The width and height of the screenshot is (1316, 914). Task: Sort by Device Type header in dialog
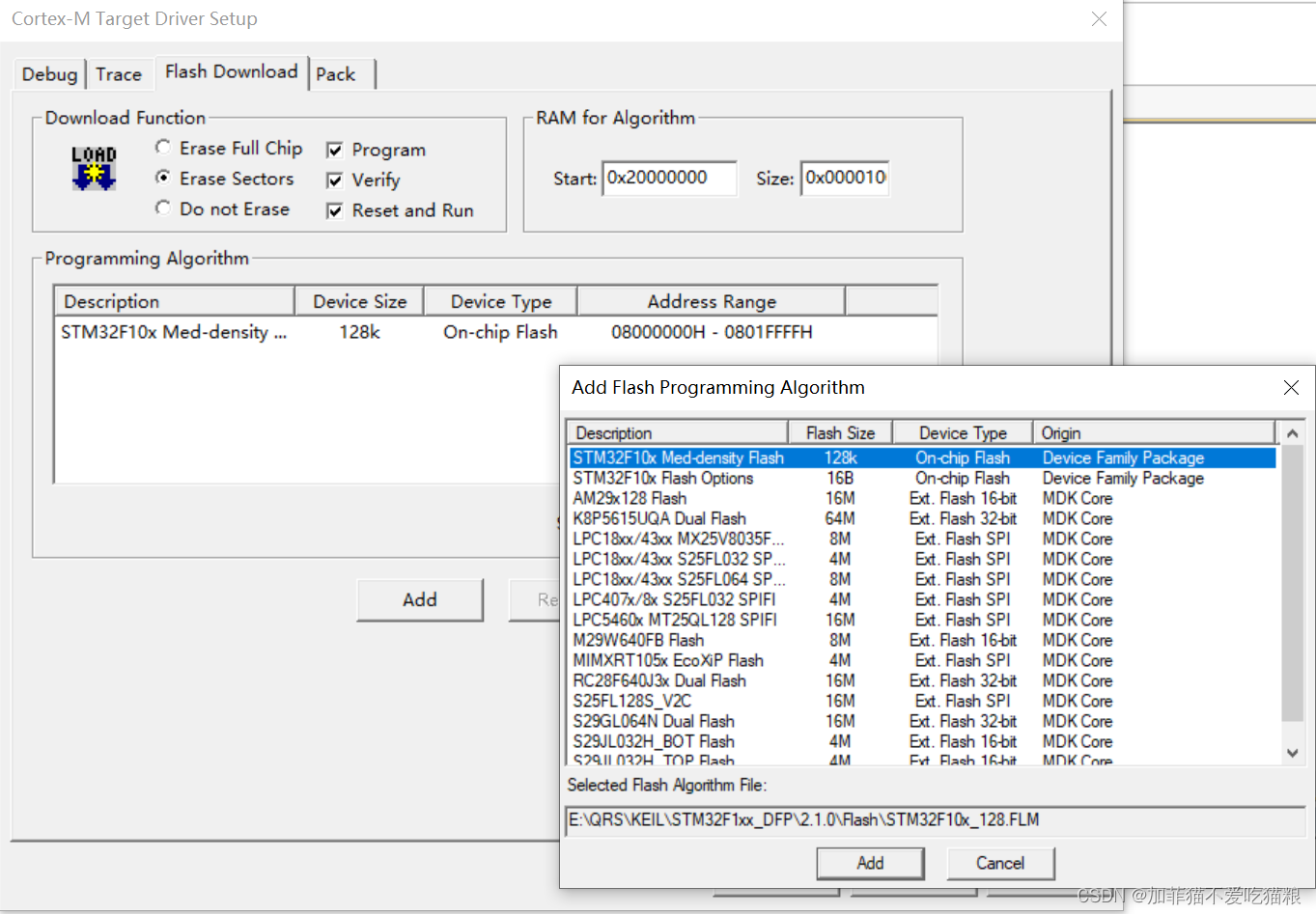click(963, 432)
